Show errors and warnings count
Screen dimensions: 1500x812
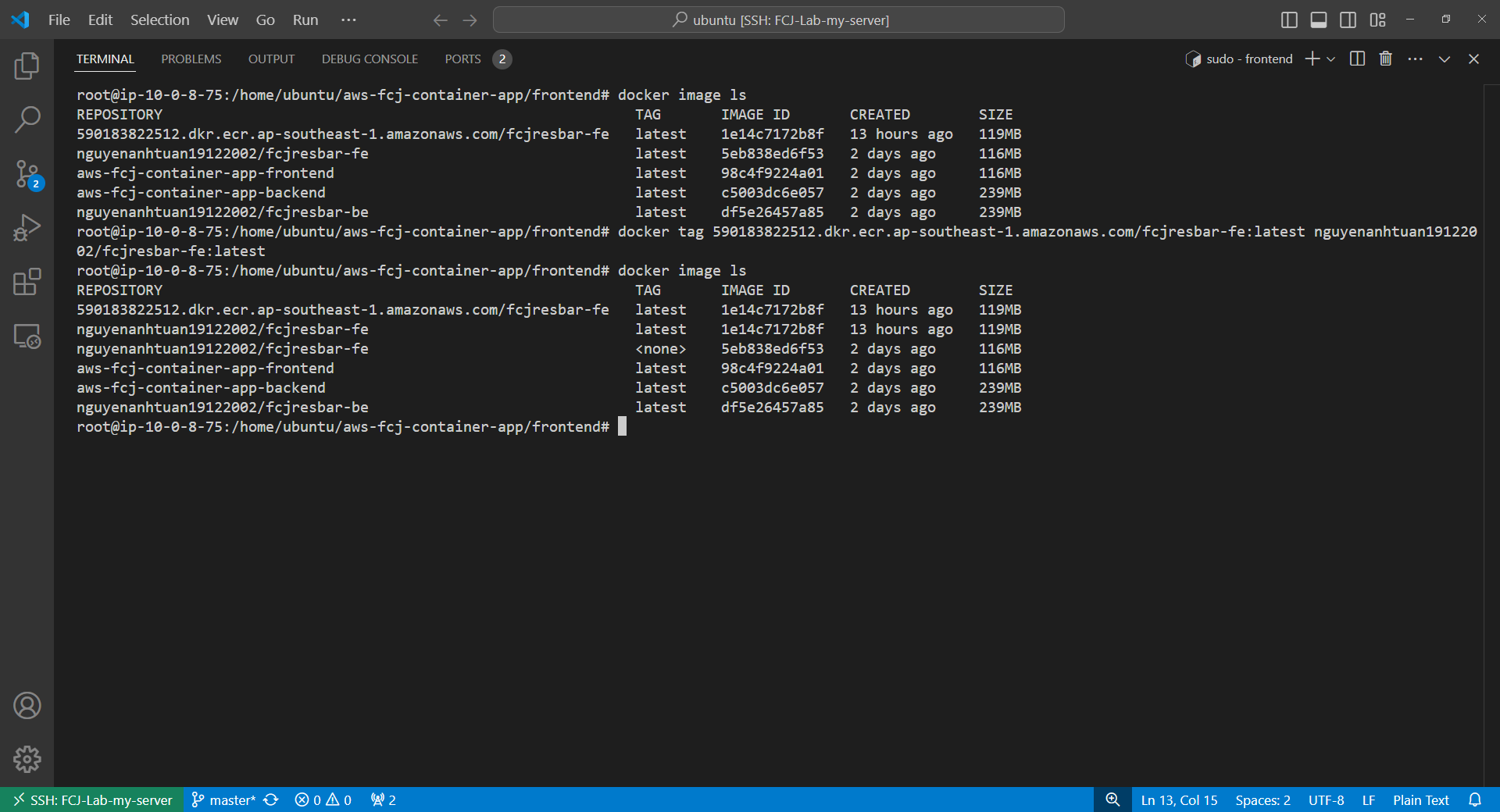tap(323, 800)
